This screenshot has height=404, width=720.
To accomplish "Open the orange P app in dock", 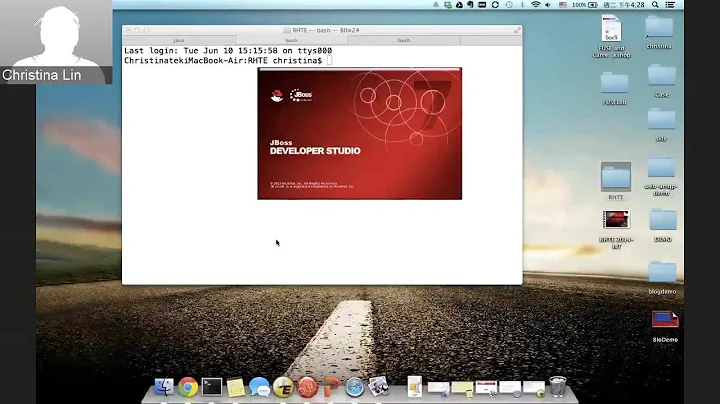I will pos(331,387).
